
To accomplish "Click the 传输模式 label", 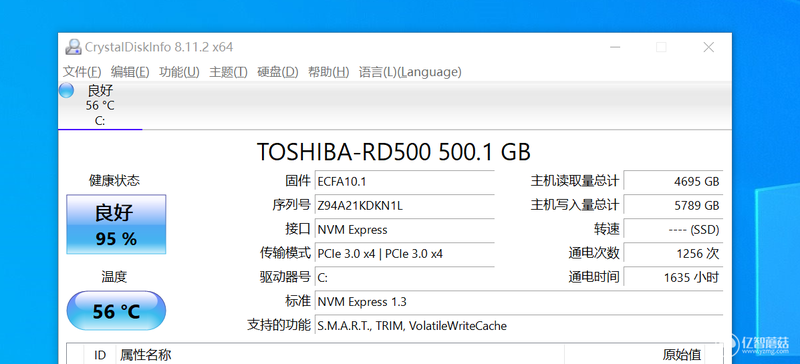I will click(285, 253).
